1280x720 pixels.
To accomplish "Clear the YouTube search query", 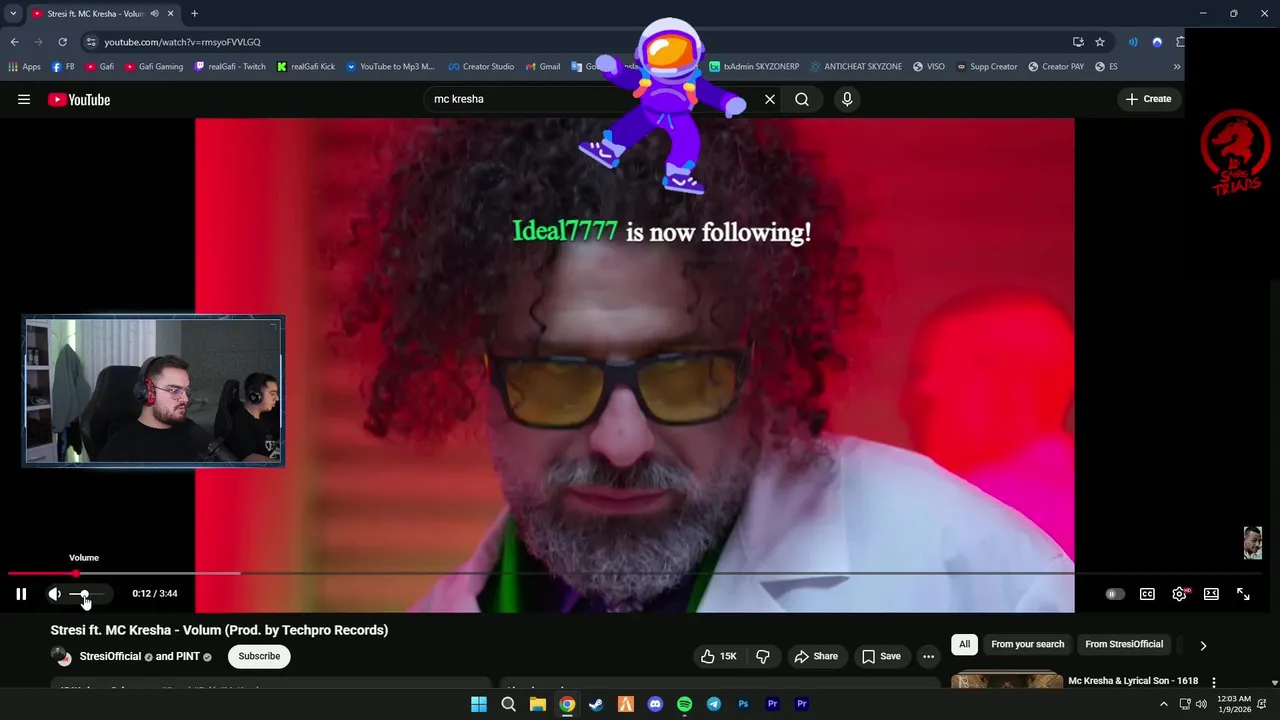I will point(770,99).
